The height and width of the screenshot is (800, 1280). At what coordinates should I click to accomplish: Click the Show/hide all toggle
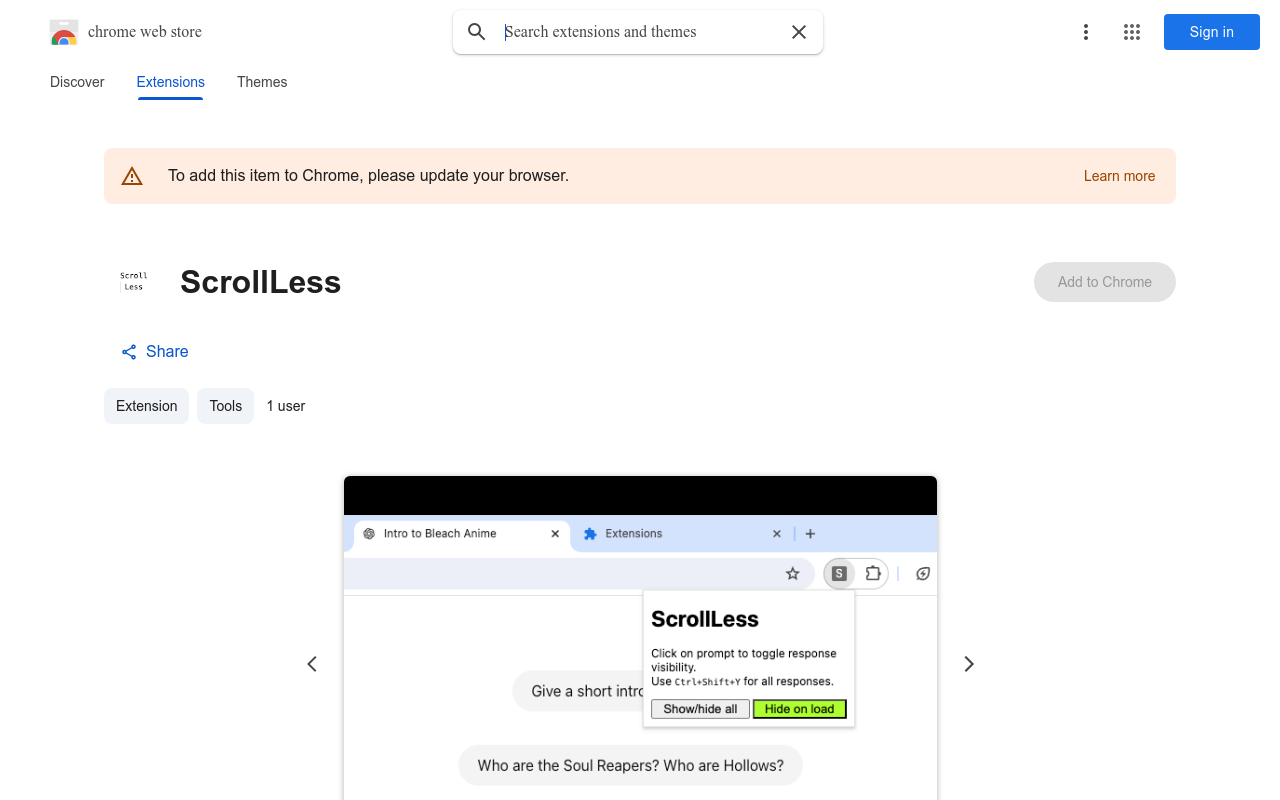(700, 708)
